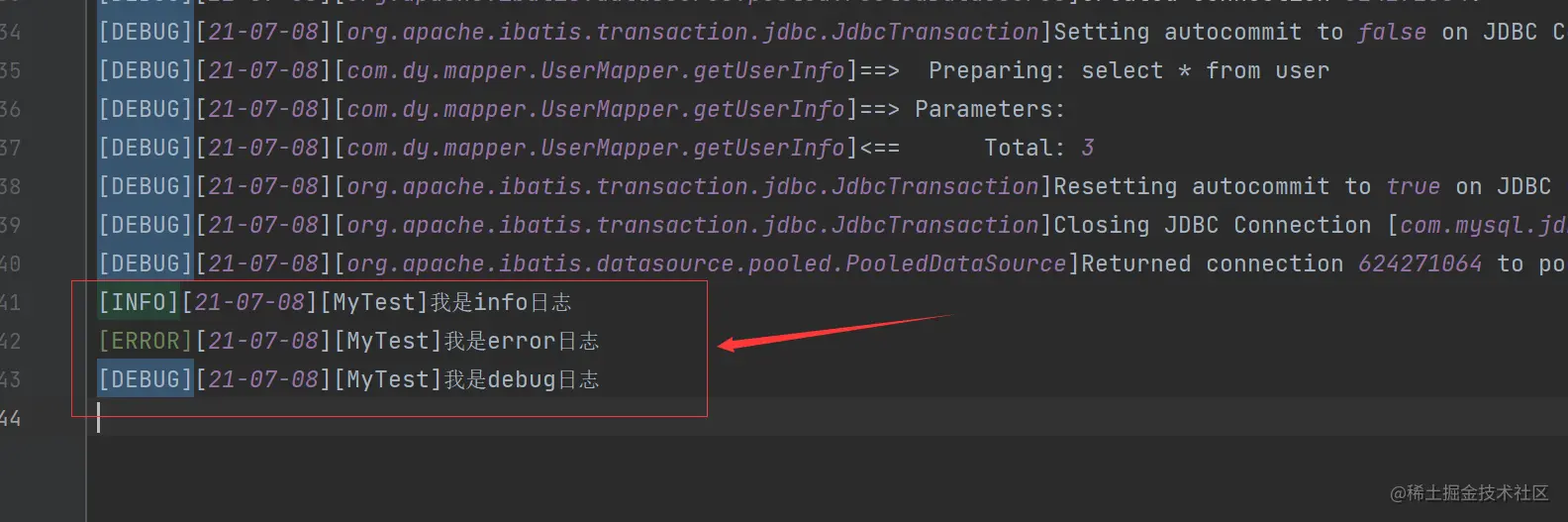Click line number 43 in the gutter
The width and height of the screenshot is (1568, 522).
10,379
